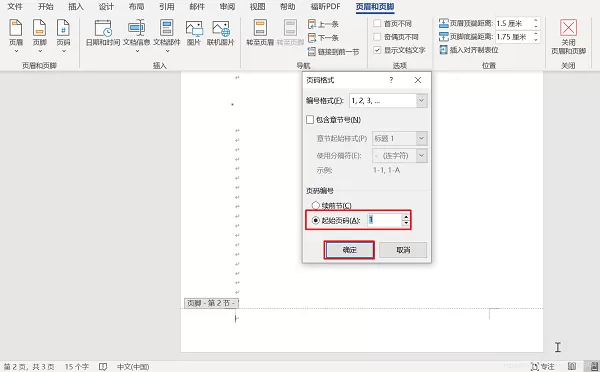Viewport: 600px width, 372px height.
Task: Select the 续前节 radio button
Action: coord(315,206)
